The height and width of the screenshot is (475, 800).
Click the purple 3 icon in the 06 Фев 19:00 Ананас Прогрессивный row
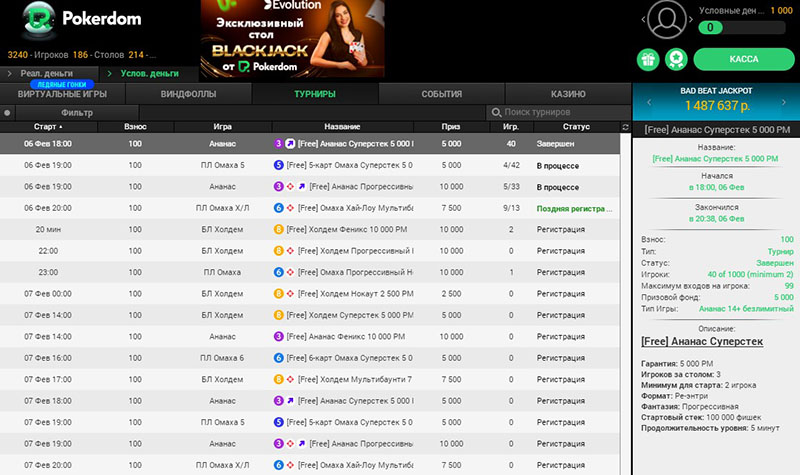click(279, 187)
